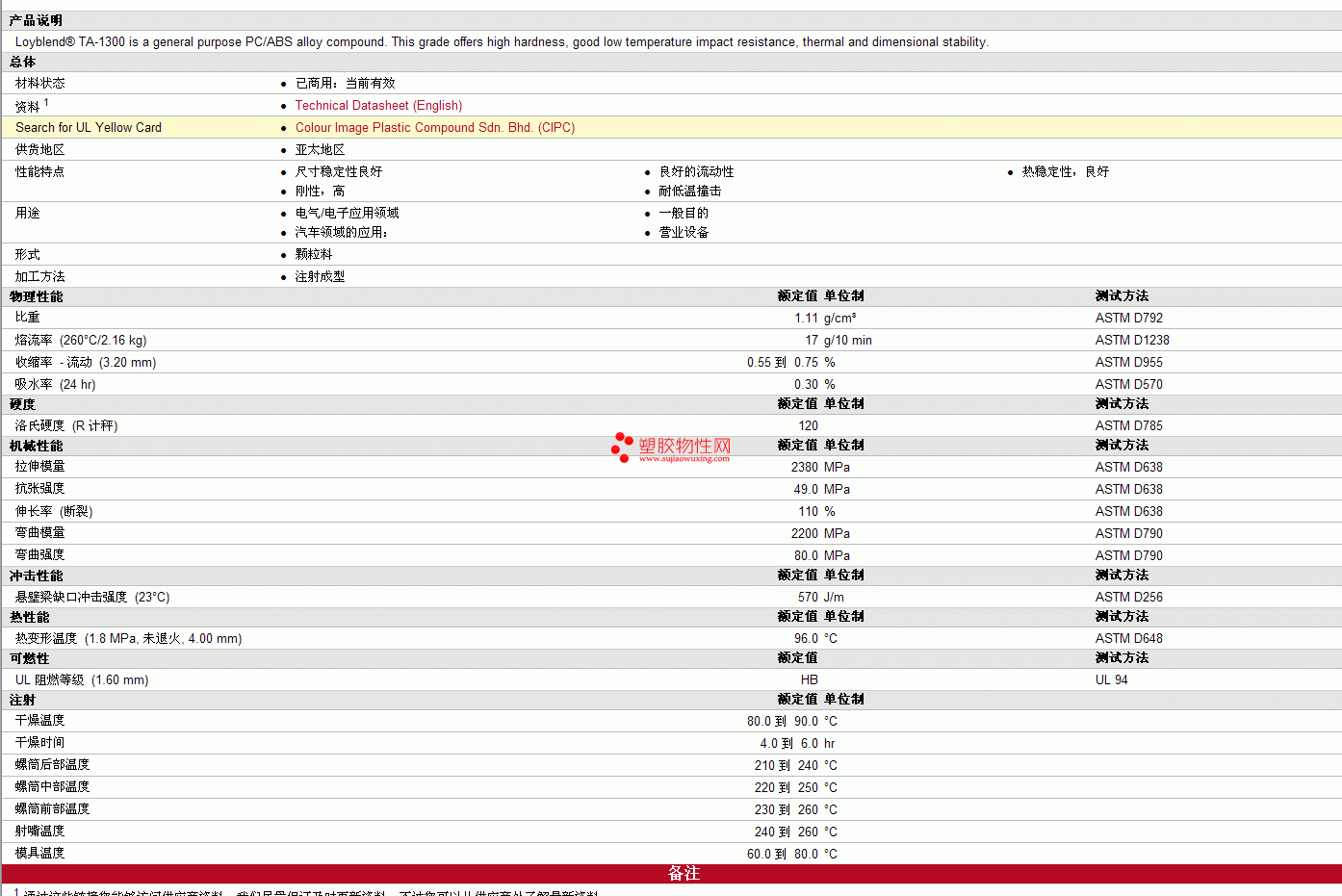
Task: Select the '汽车领域的应用' use item
Action: tap(342, 233)
